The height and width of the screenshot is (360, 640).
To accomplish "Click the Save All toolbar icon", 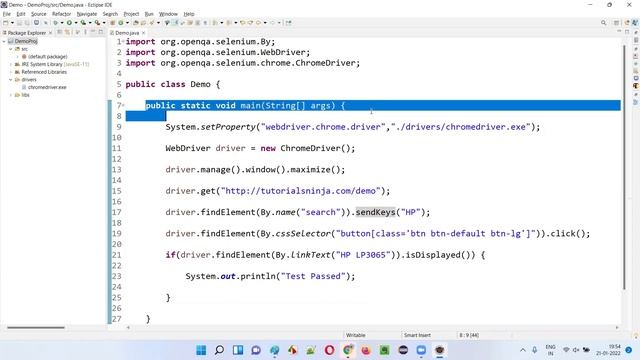I will point(27,23).
